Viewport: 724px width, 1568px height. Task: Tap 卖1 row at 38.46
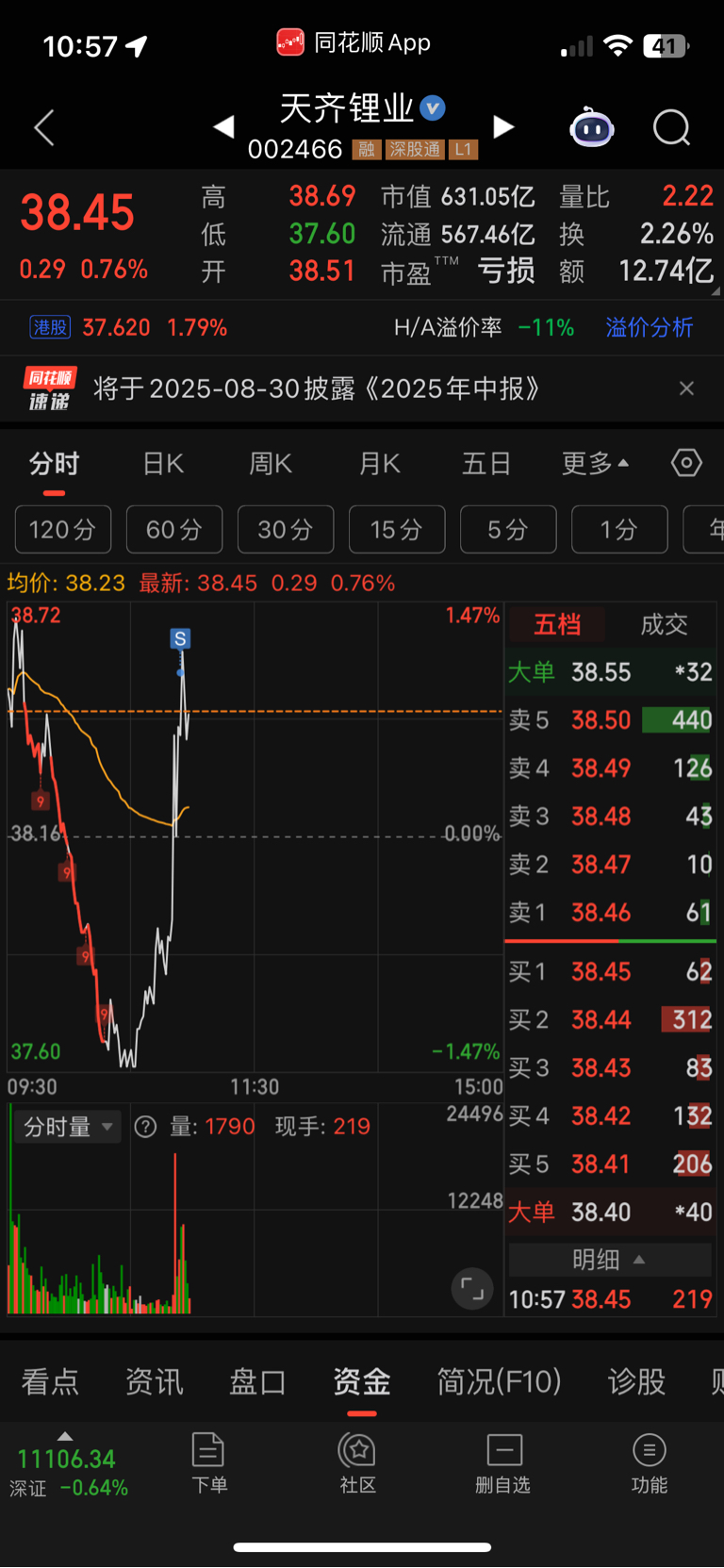611,913
